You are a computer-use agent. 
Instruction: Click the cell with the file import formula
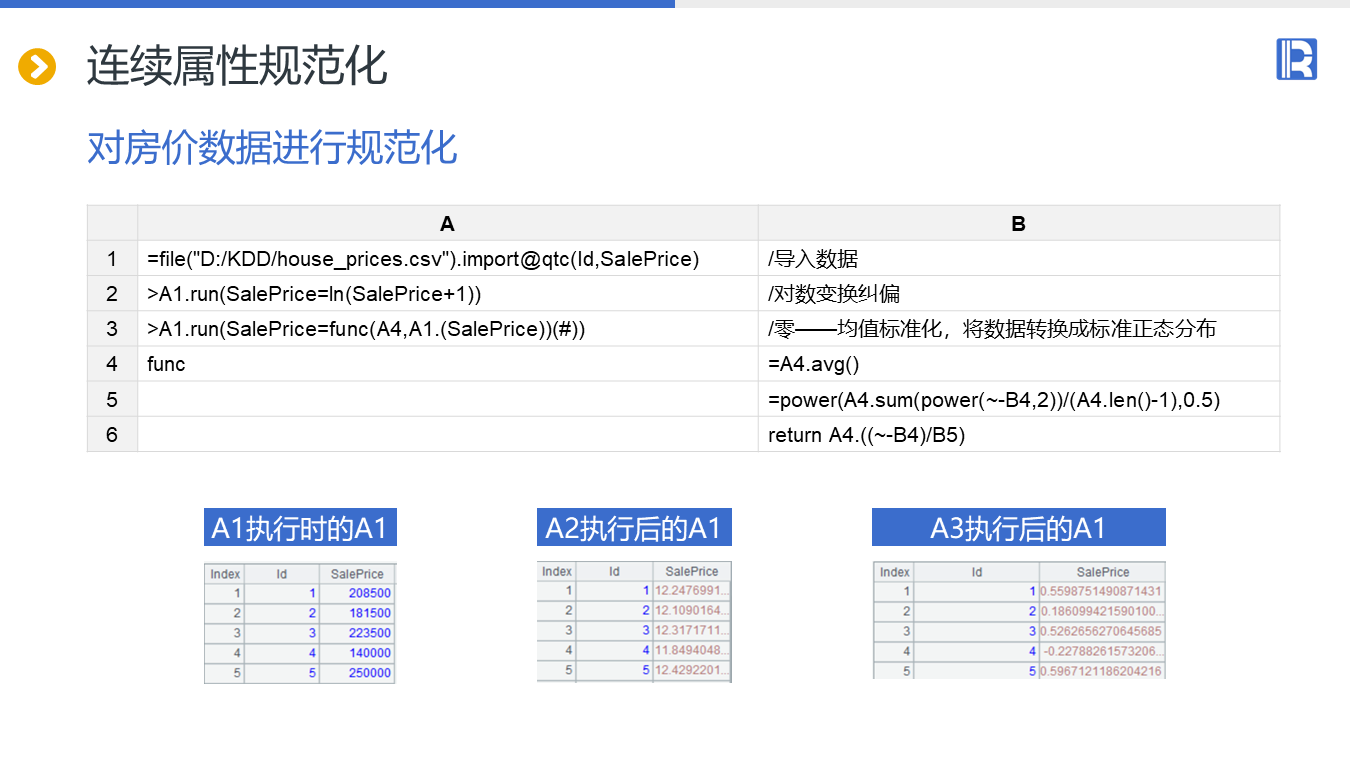click(x=447, y=259)
